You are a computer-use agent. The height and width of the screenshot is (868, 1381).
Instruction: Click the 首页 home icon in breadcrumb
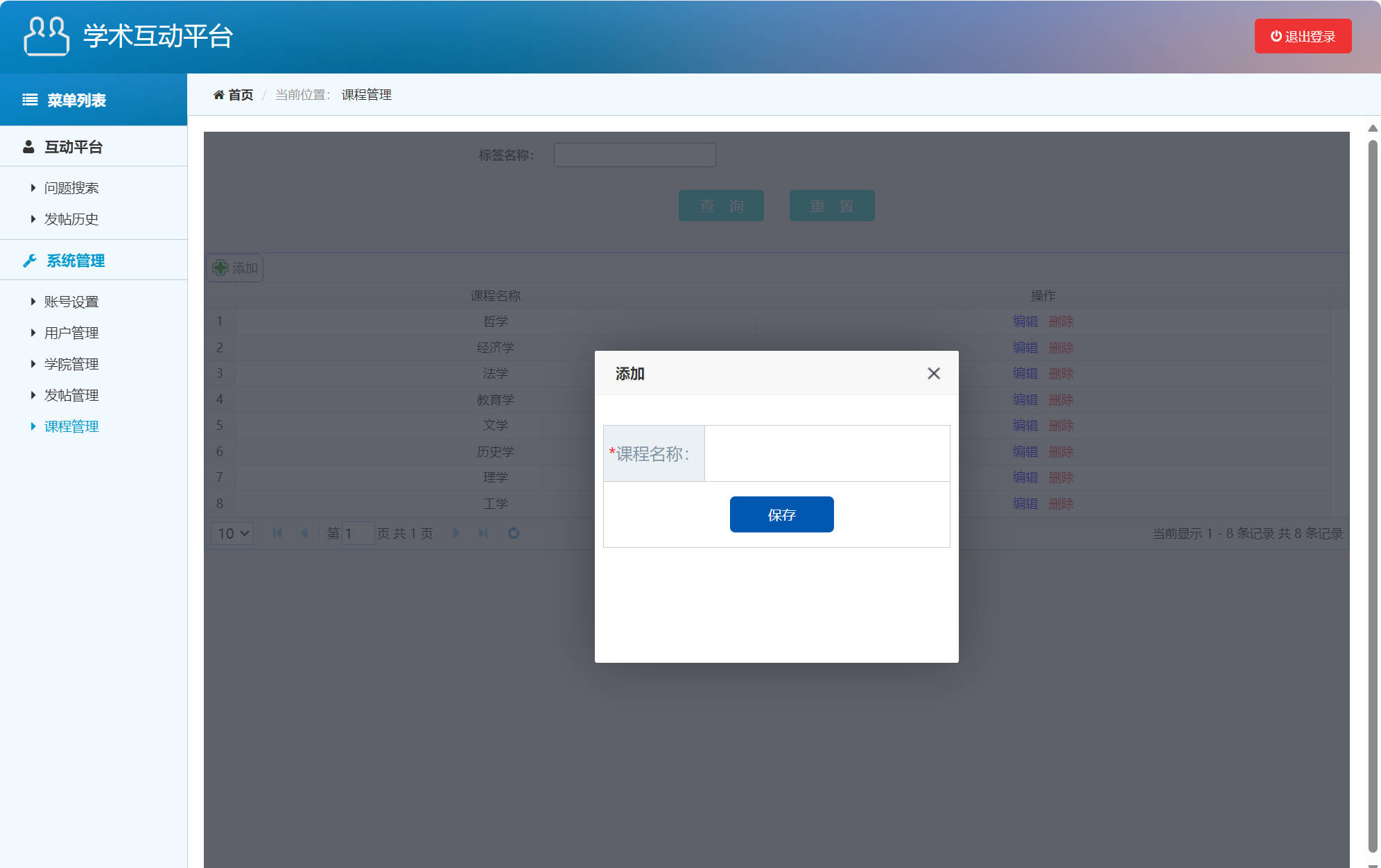tap(219, 95)
